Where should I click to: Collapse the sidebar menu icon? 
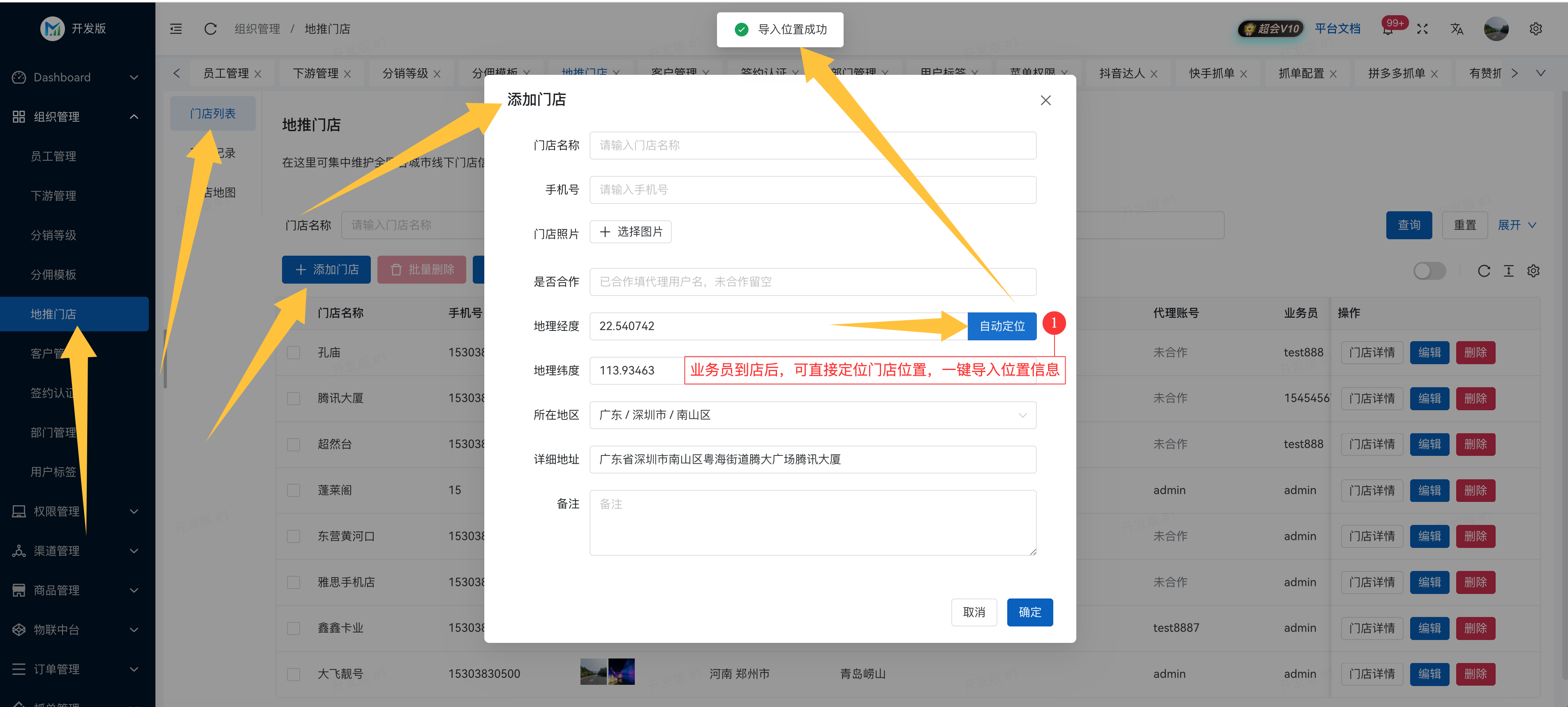[176, 29]
